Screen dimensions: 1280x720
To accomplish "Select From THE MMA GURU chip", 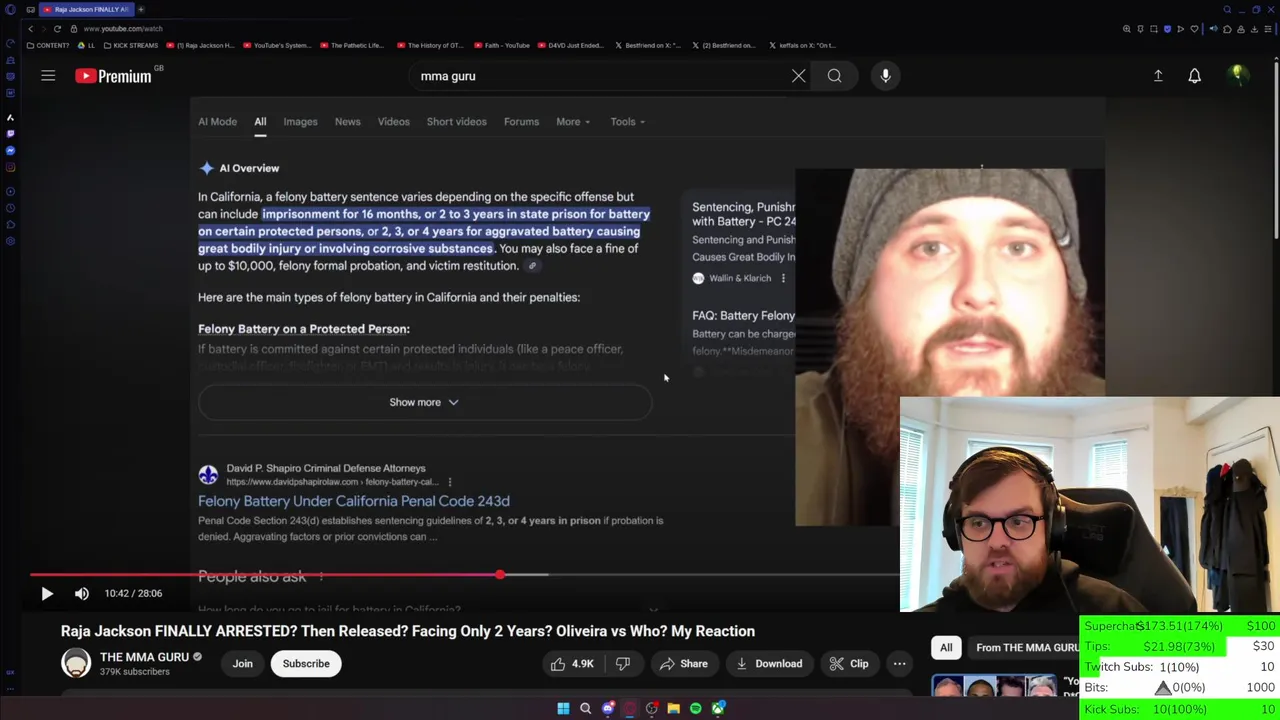I will (1022, 648).
